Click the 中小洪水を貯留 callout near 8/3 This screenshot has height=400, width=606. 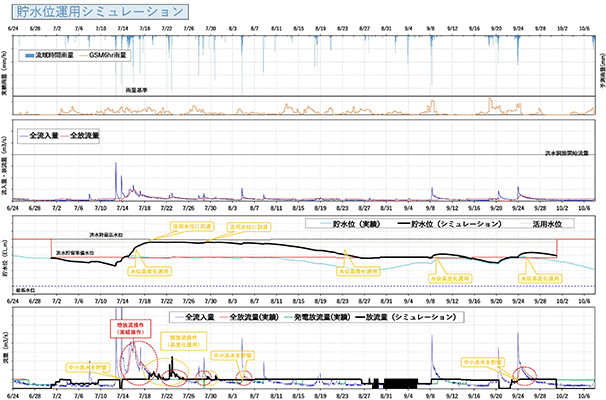(232, 356)
